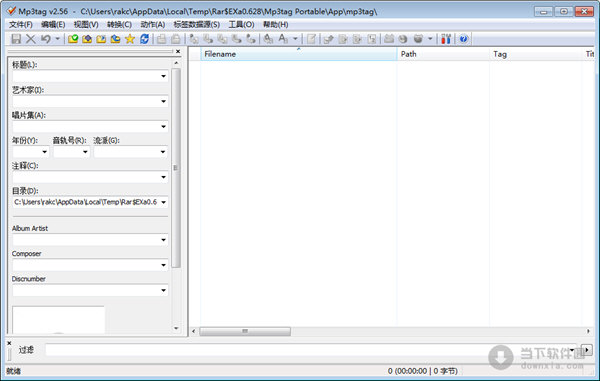Click the blue Help question mark icon
The image size is (600, 381).
coord(463,39)
